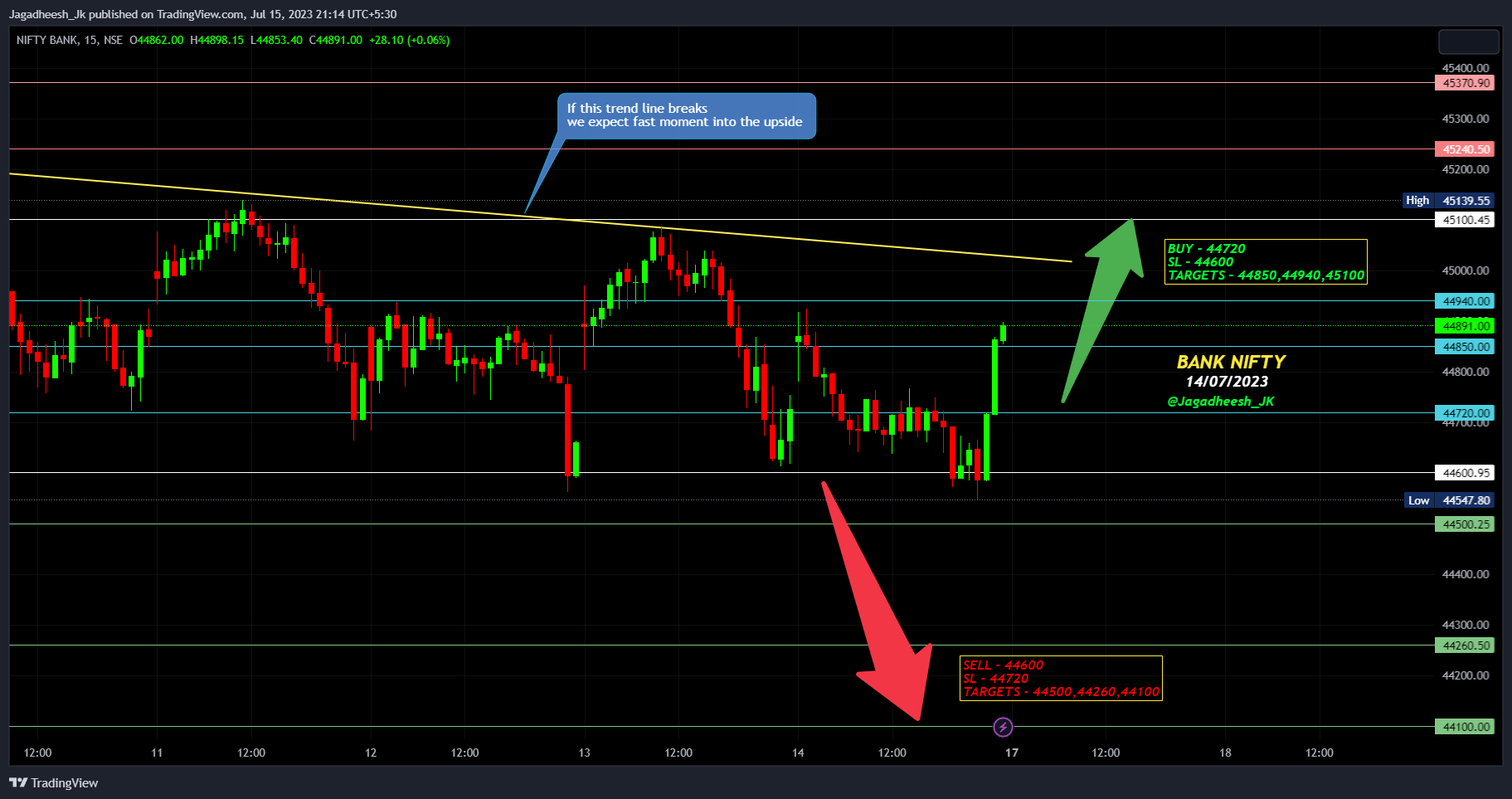Click the close value C44891.00
Viewport: 1512px width, 799px height.
pos(336,40)
